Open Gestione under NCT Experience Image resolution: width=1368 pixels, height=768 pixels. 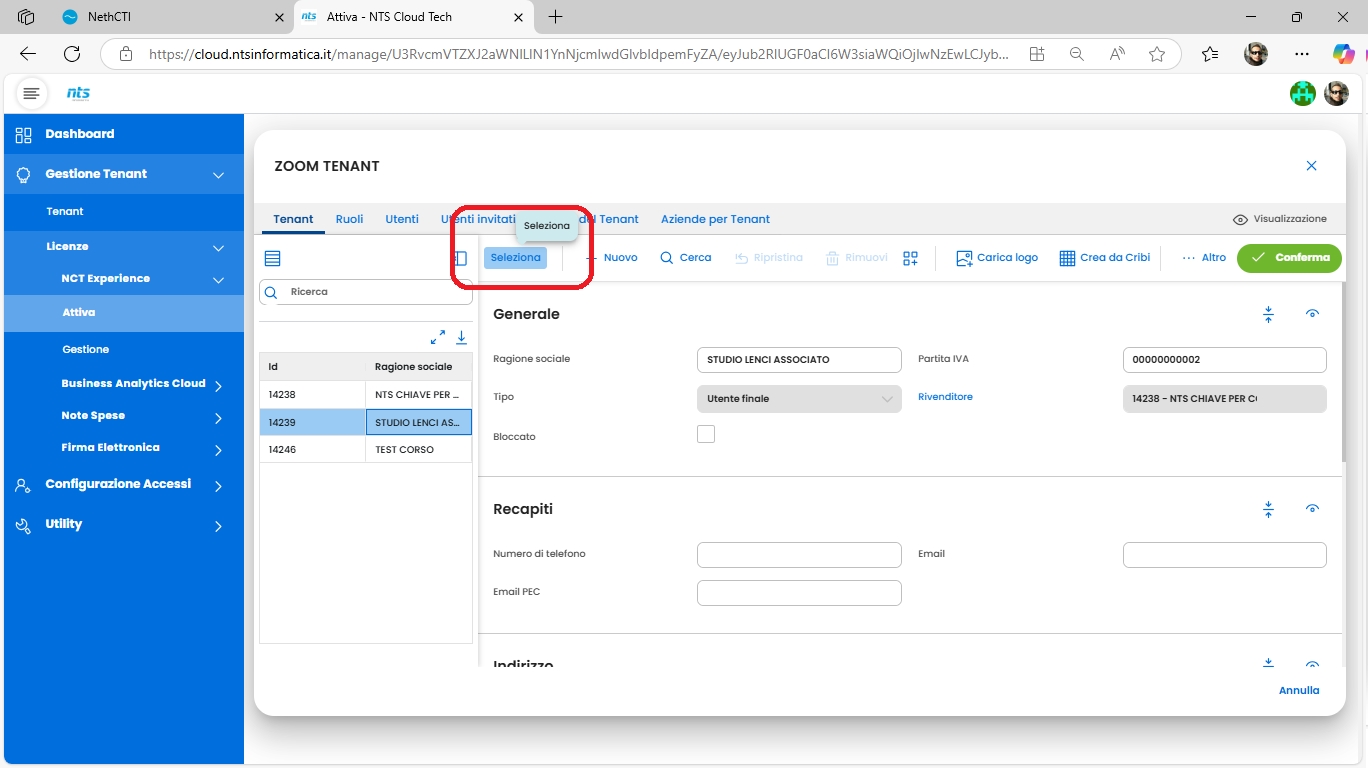tap(86, 350)
